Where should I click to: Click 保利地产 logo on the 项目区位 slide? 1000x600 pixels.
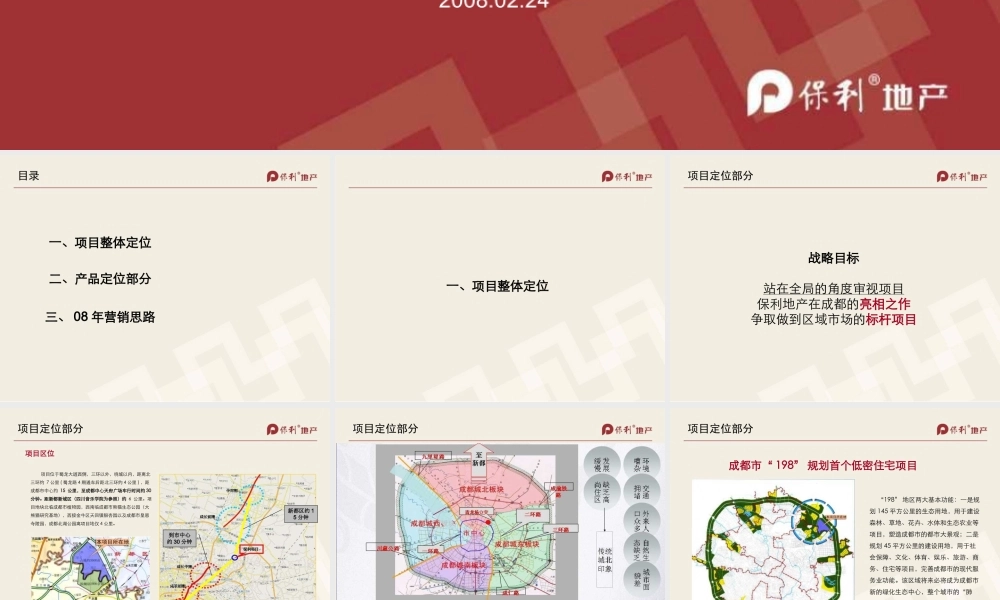[291, 430]
